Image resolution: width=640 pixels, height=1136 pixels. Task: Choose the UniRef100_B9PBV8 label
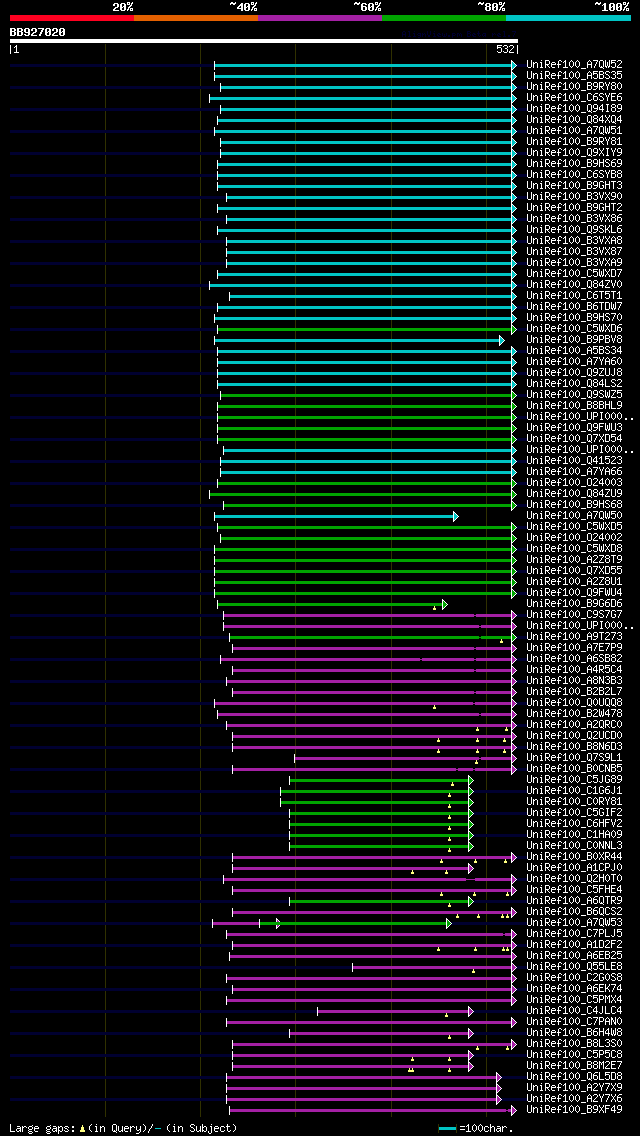pyautogui.click(x=574, y=340)
